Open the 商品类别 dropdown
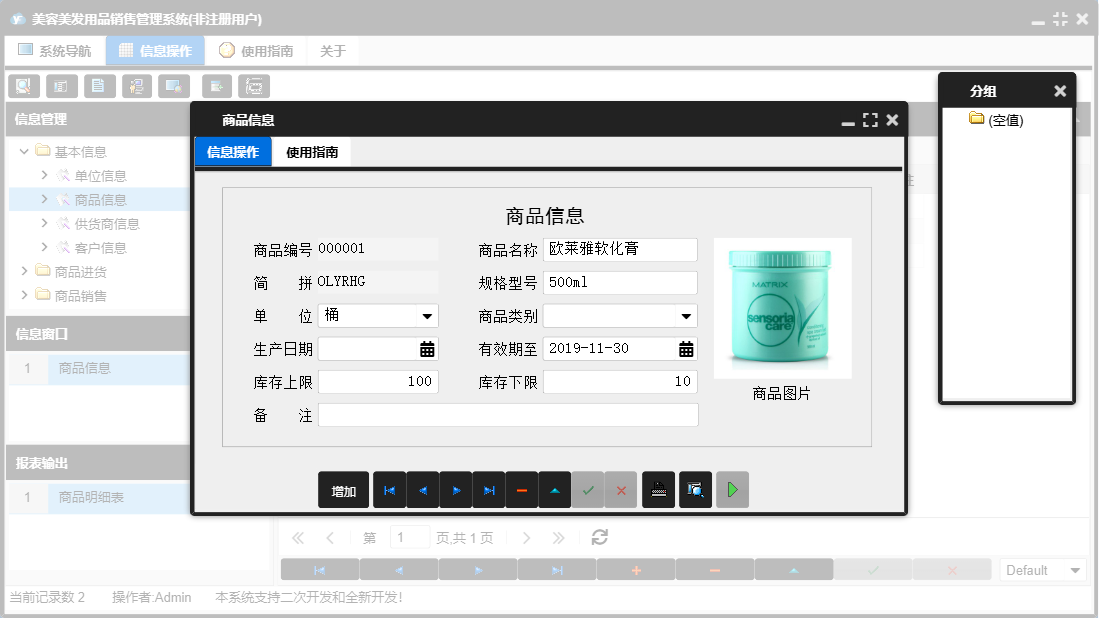This screenshot has width=1099, height=618. click(687, 315)
